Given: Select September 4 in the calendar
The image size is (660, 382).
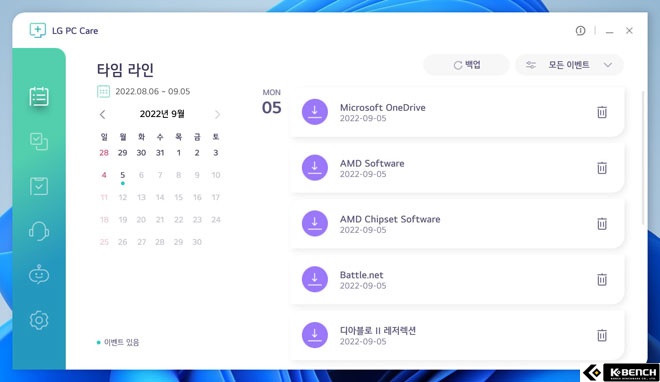Looking at the screenshot, I should (x=104, y=175).
